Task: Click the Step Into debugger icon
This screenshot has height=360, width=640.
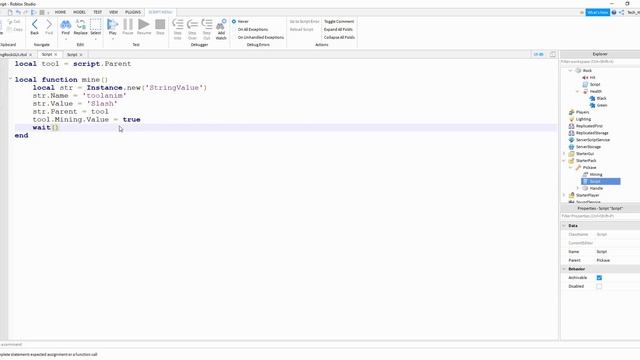Action: [x=178, y=29]
